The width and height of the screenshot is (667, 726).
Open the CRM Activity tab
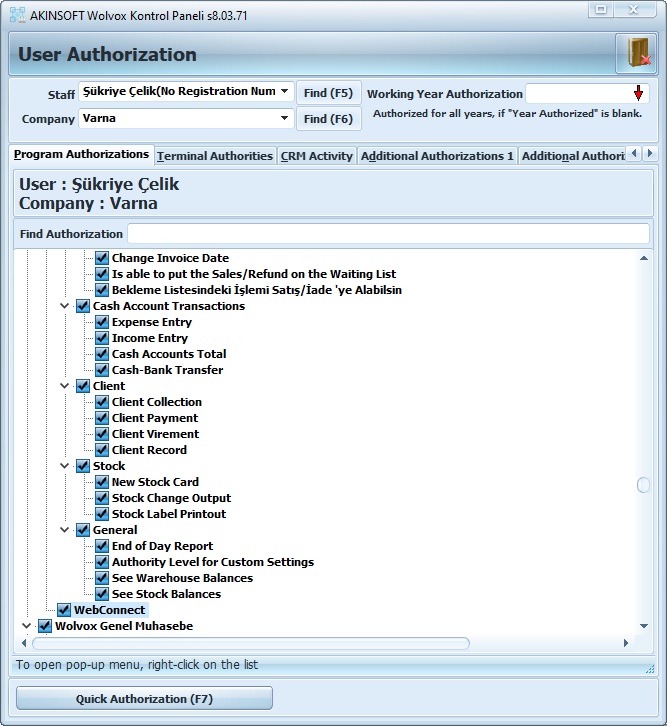pyautogui.click(x=317, y=156)
